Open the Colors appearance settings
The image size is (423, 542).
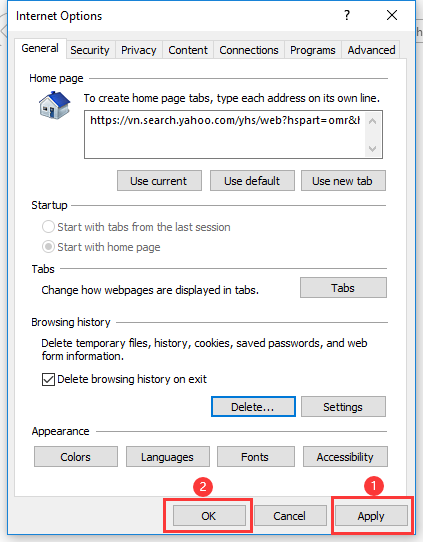pos(76,457)
